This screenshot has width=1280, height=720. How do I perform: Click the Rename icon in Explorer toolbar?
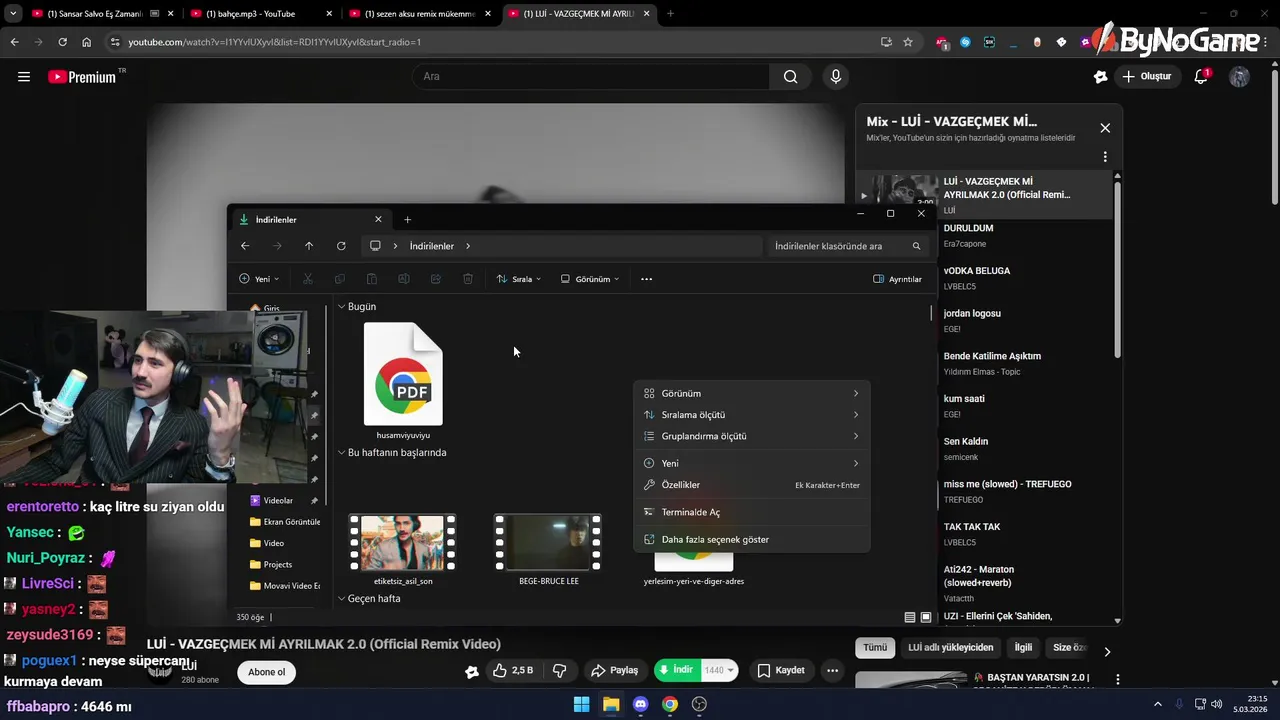coord(404,279)
